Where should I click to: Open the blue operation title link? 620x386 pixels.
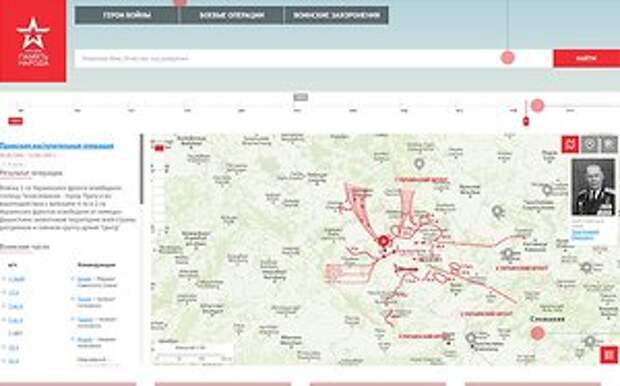click(57, 146)
